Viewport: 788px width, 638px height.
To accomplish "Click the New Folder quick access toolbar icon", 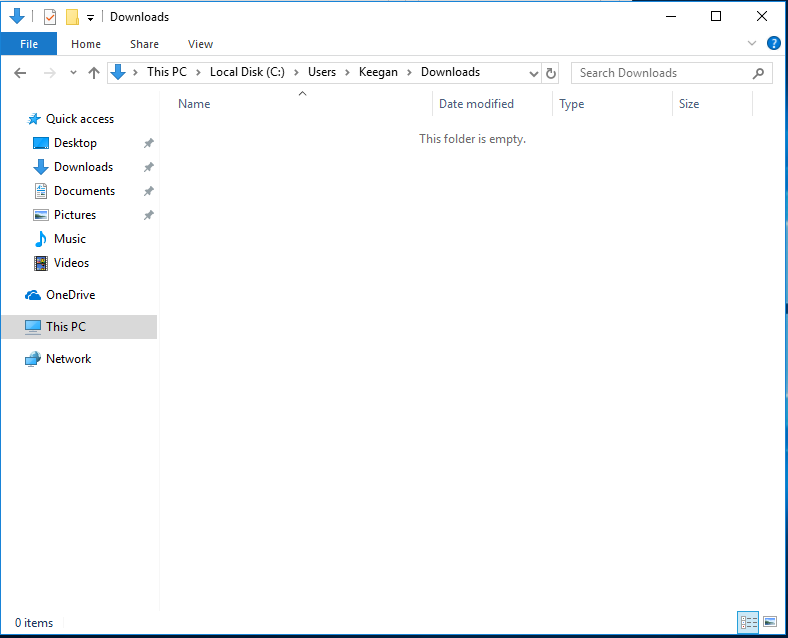I will (72, 17).
